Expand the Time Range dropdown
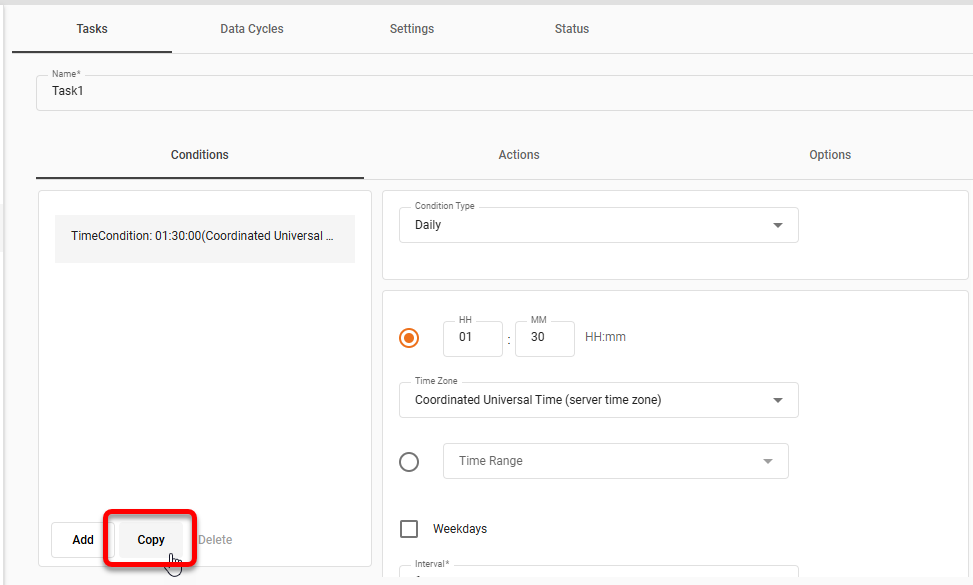 click(x=615, y=461)
